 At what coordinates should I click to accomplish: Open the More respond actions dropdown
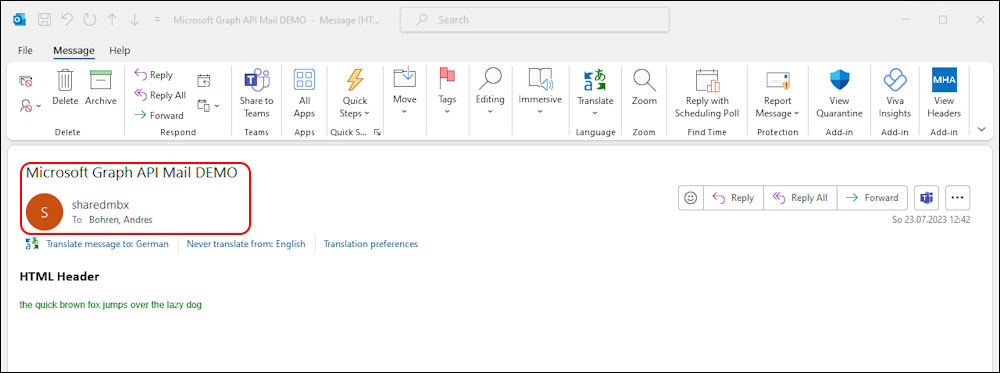coord(208,105)
